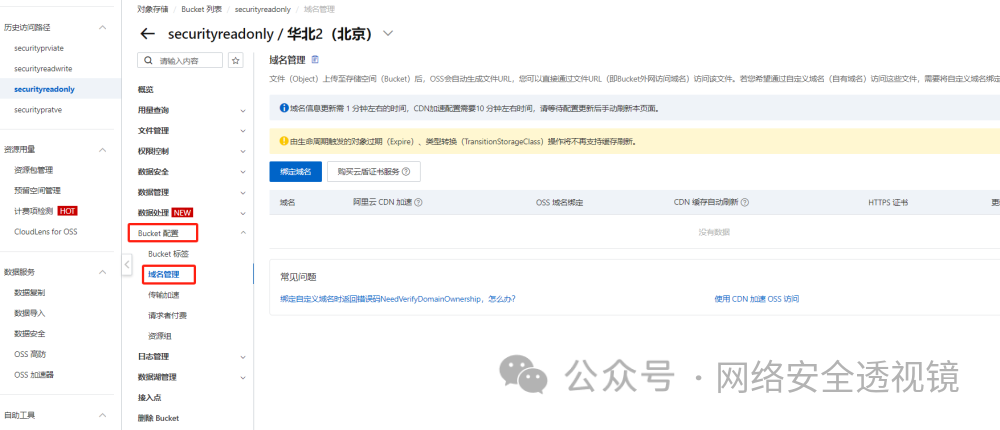
Task: Open 使用 CDN 加速 OSS 访问 link
Action: (756, 299)
